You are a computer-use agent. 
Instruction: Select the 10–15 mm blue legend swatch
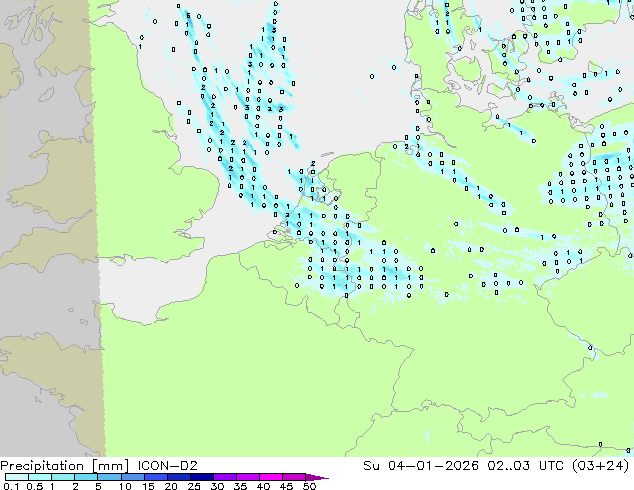[x=133, y=477]
